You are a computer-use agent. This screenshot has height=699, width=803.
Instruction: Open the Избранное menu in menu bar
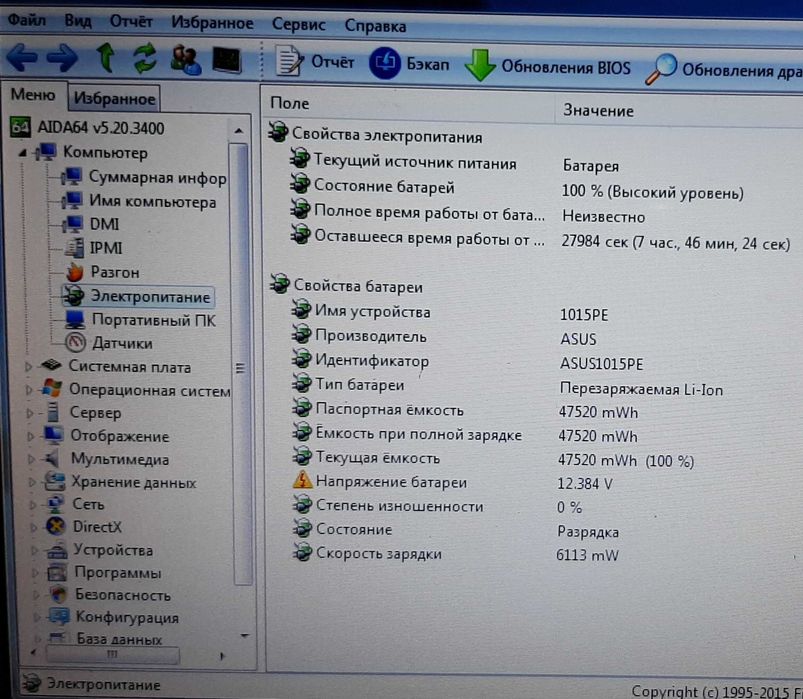coord(212,23)
